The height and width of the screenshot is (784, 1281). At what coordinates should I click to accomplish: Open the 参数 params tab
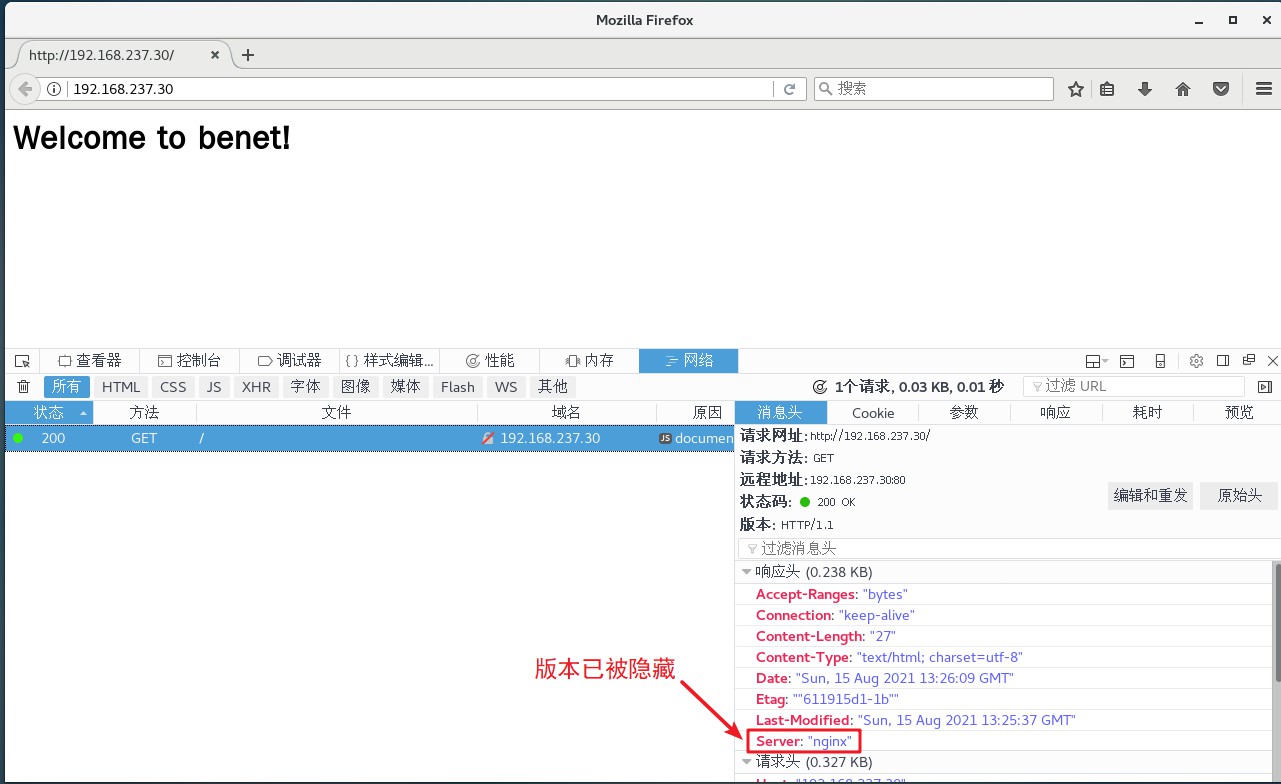[x=964, y=412]
